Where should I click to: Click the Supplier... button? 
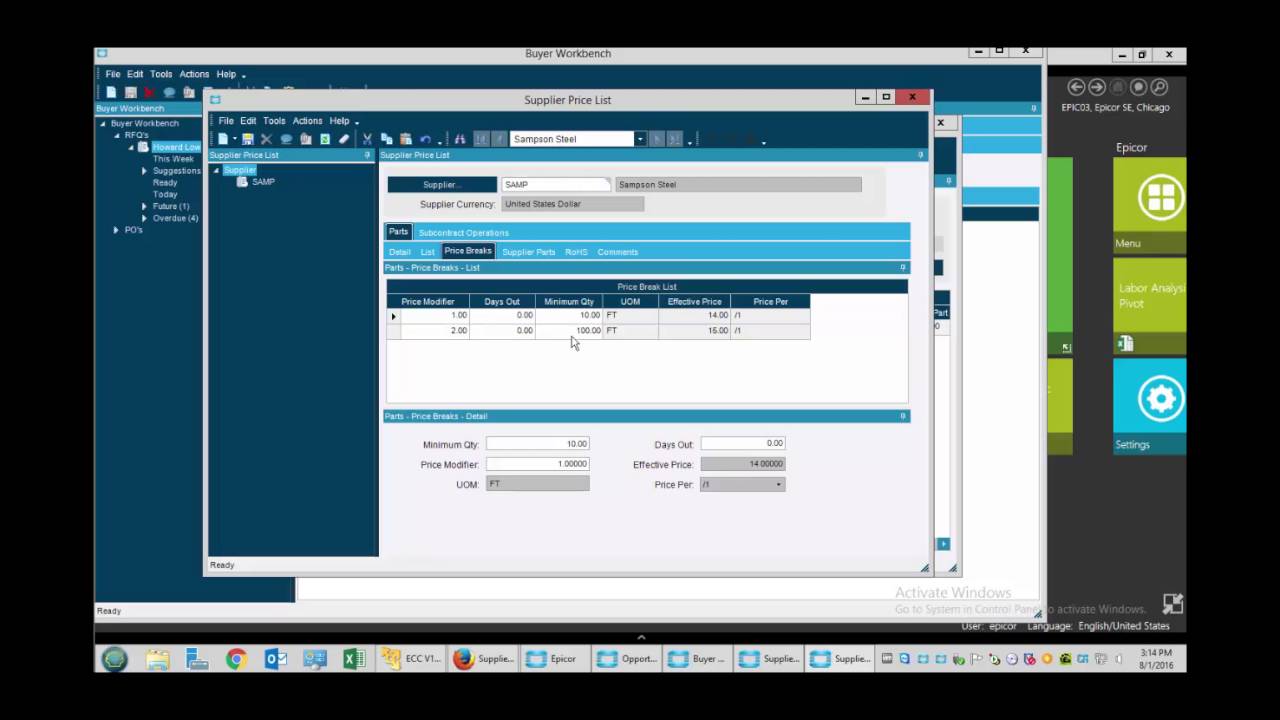click(442, 185)
